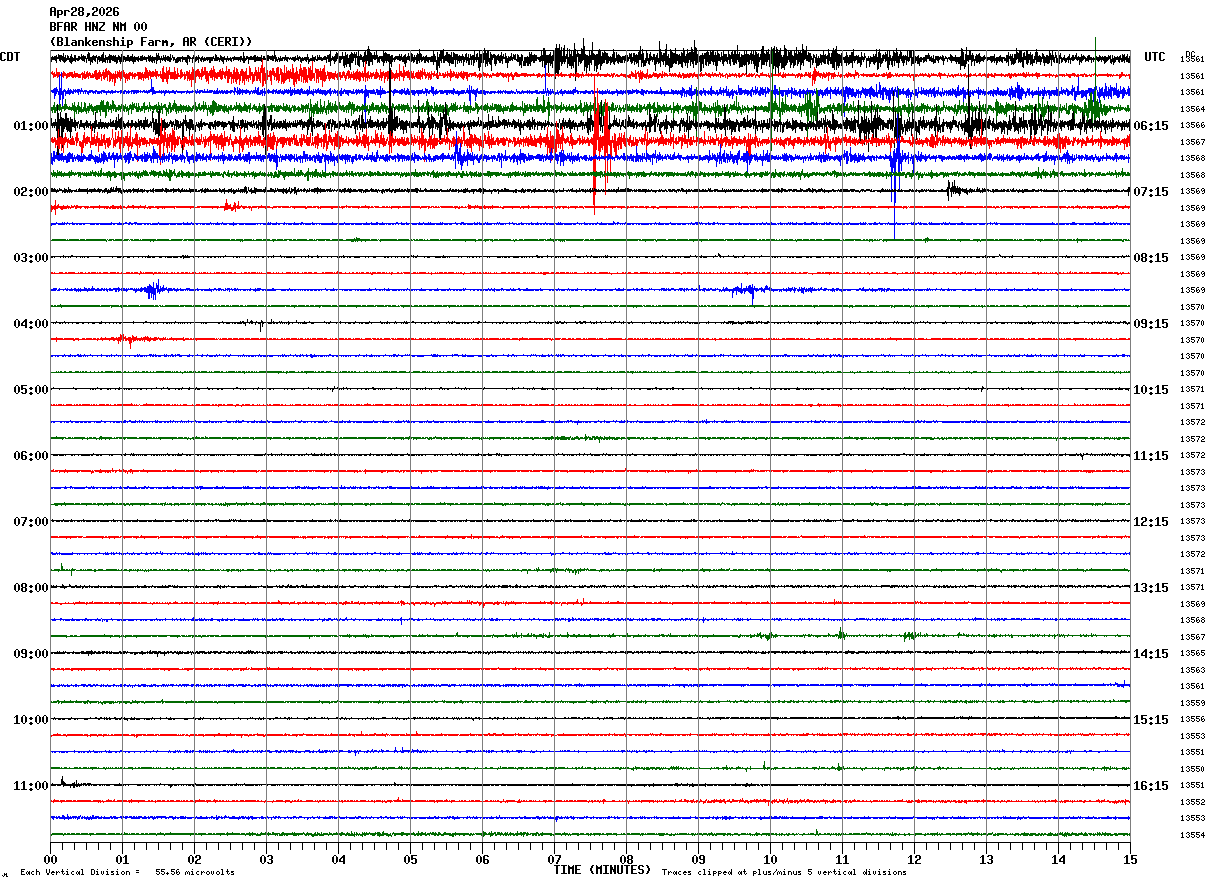Click the DC offset value 13563
The height and width of the screenshot is (886, 1210).
[1192, 670]
